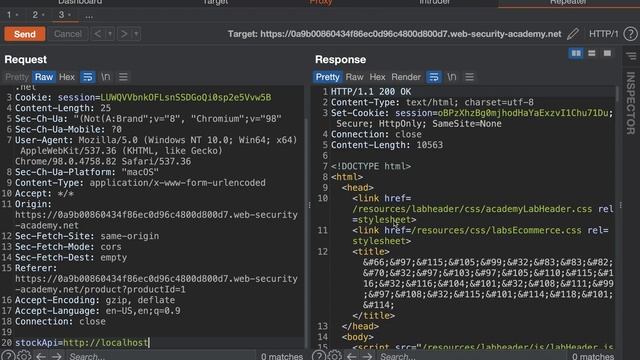This screenshot has width=640, height=360.
Task: Switch request view to Pretty
Action: (x=17, y=77)
